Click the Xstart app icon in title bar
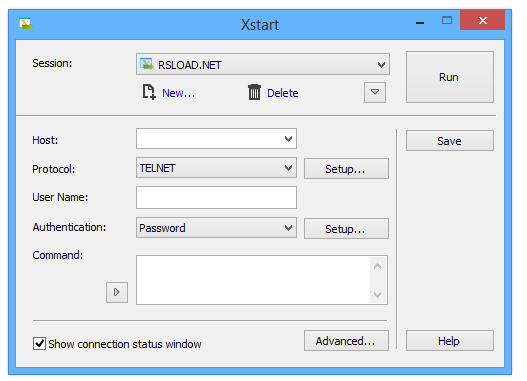Viewport: 527px width, 381px height. coord(26,24)
